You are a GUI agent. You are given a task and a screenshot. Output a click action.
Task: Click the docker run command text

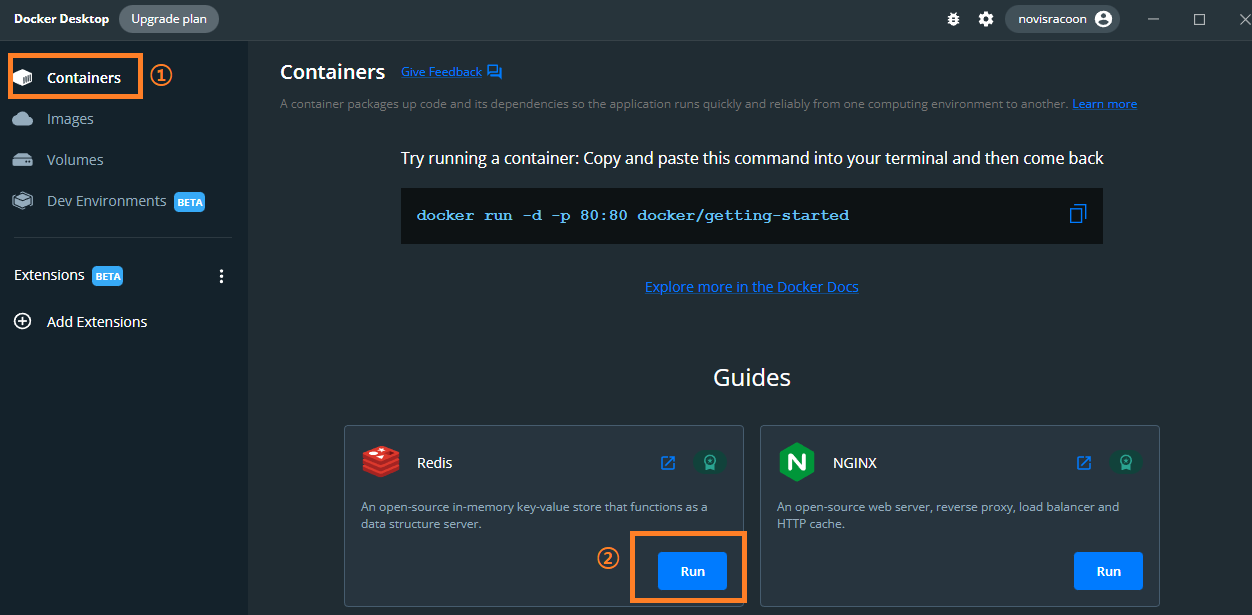[x=633, y=215]
